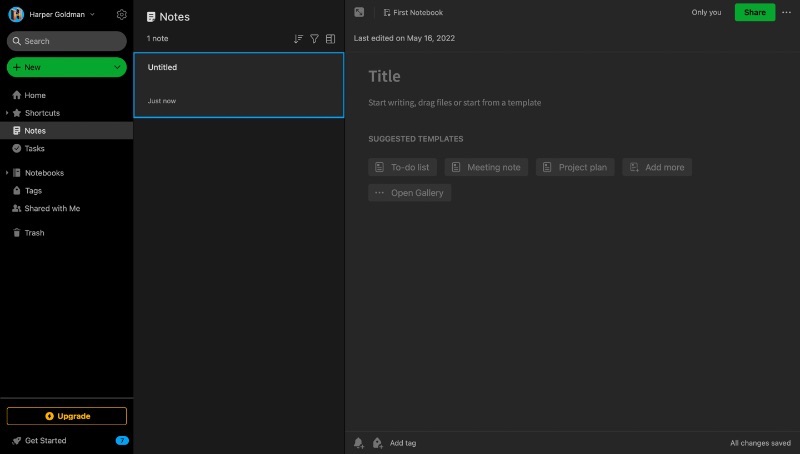Expand the account dropdown chevron
Viewport: 800px width, 454px height.
92,14
